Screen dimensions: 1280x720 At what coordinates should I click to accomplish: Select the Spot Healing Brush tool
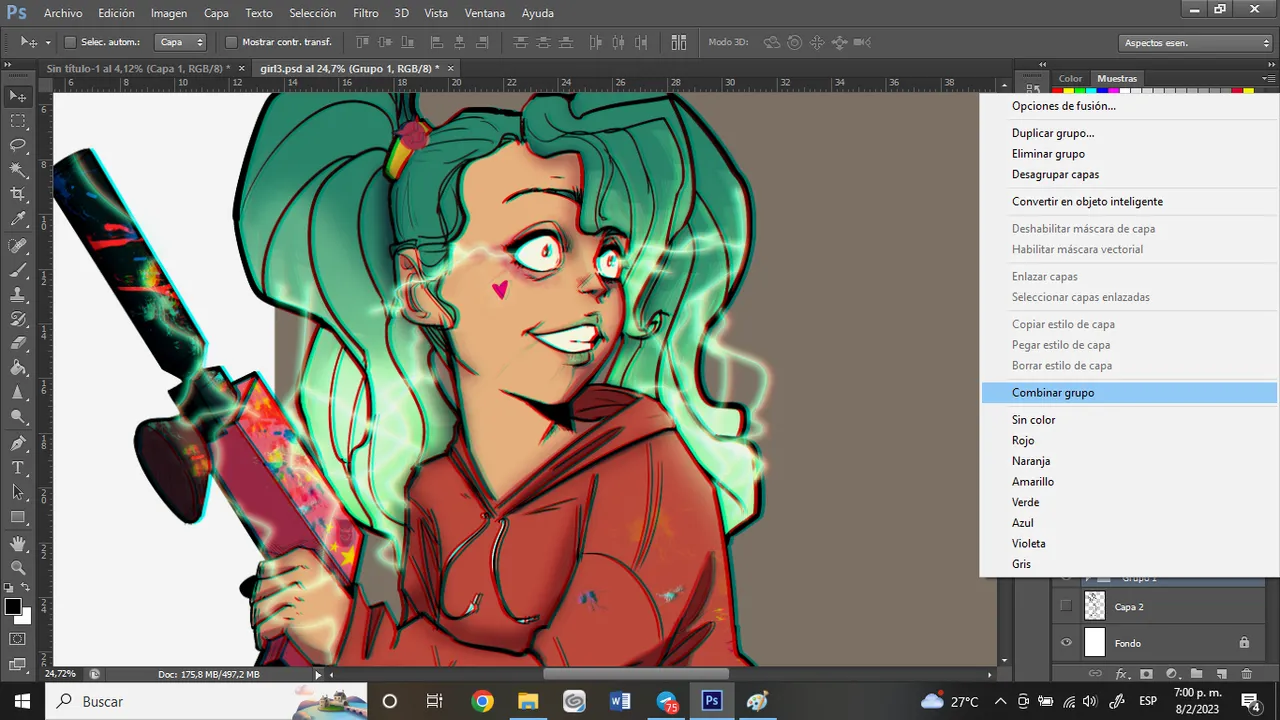click(x=18, y=245)
